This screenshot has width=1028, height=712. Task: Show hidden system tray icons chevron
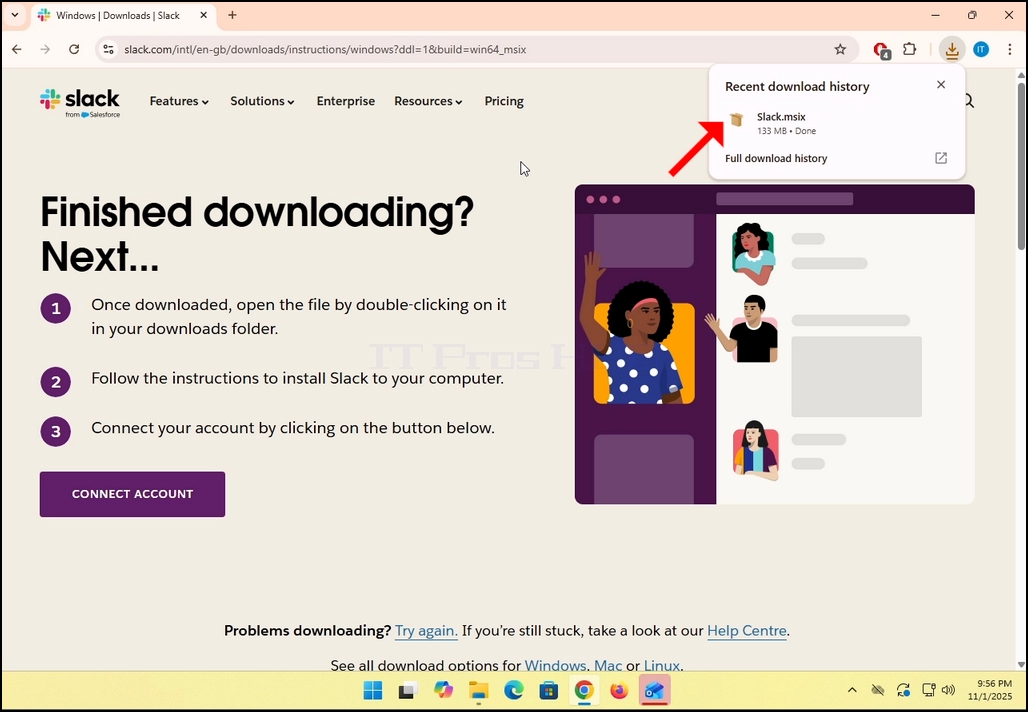[852, 690]
